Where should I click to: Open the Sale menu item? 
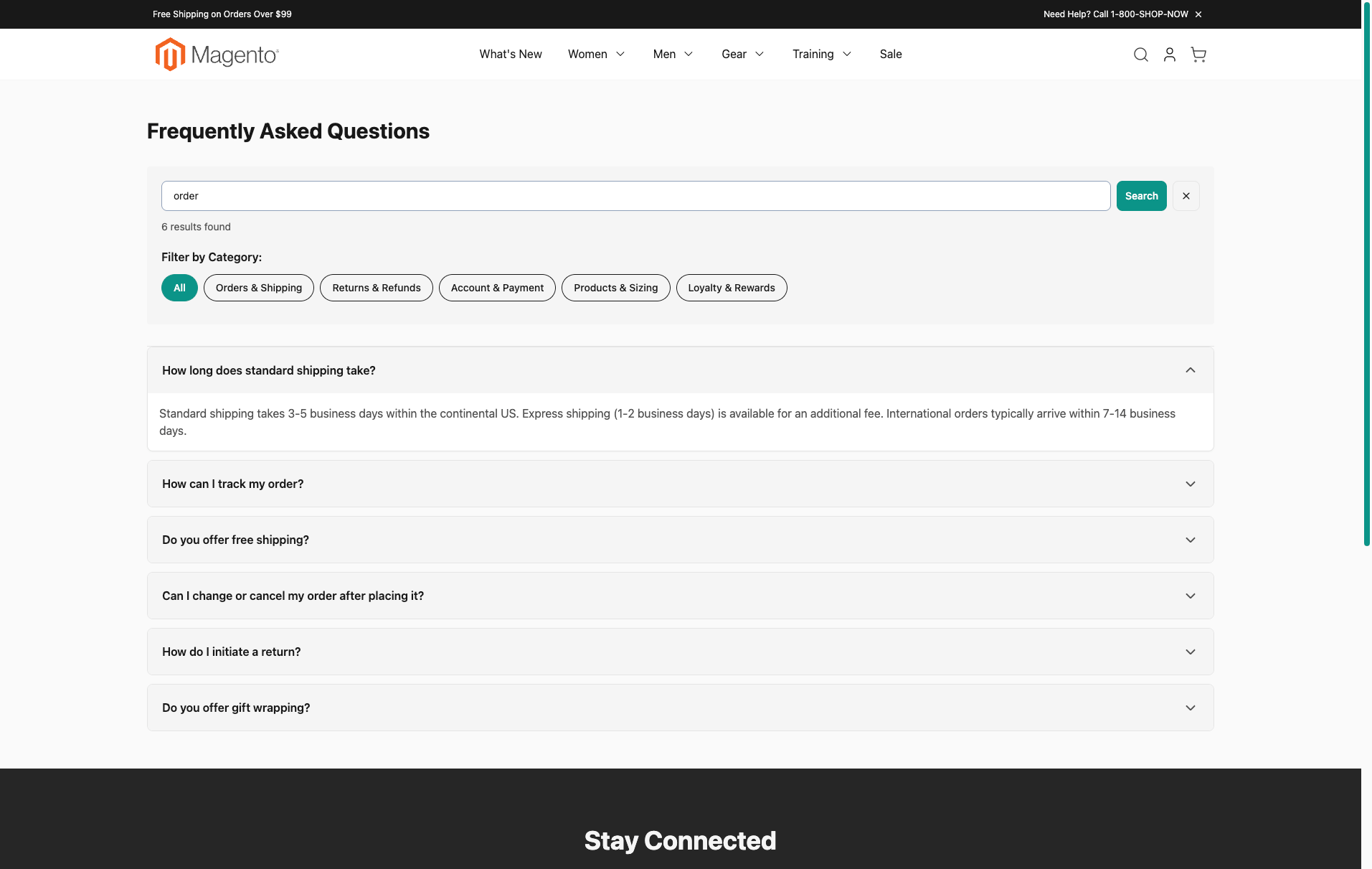pyautogui.click(x=890, y=55)
